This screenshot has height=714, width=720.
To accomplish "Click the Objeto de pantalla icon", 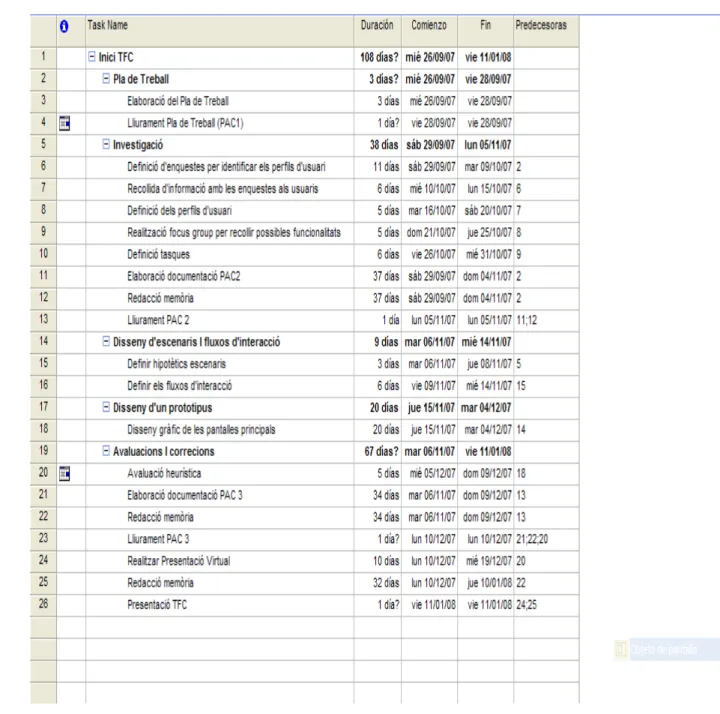I will (x=621, y=649).
